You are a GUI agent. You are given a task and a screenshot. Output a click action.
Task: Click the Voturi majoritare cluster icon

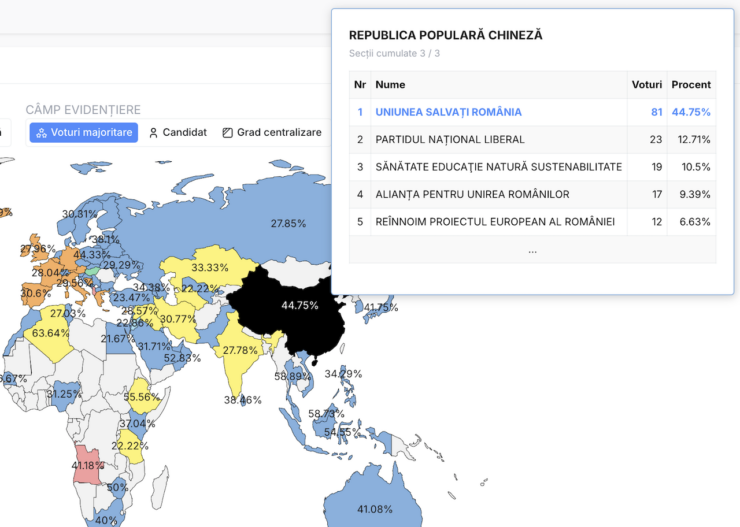pos(42,133)
